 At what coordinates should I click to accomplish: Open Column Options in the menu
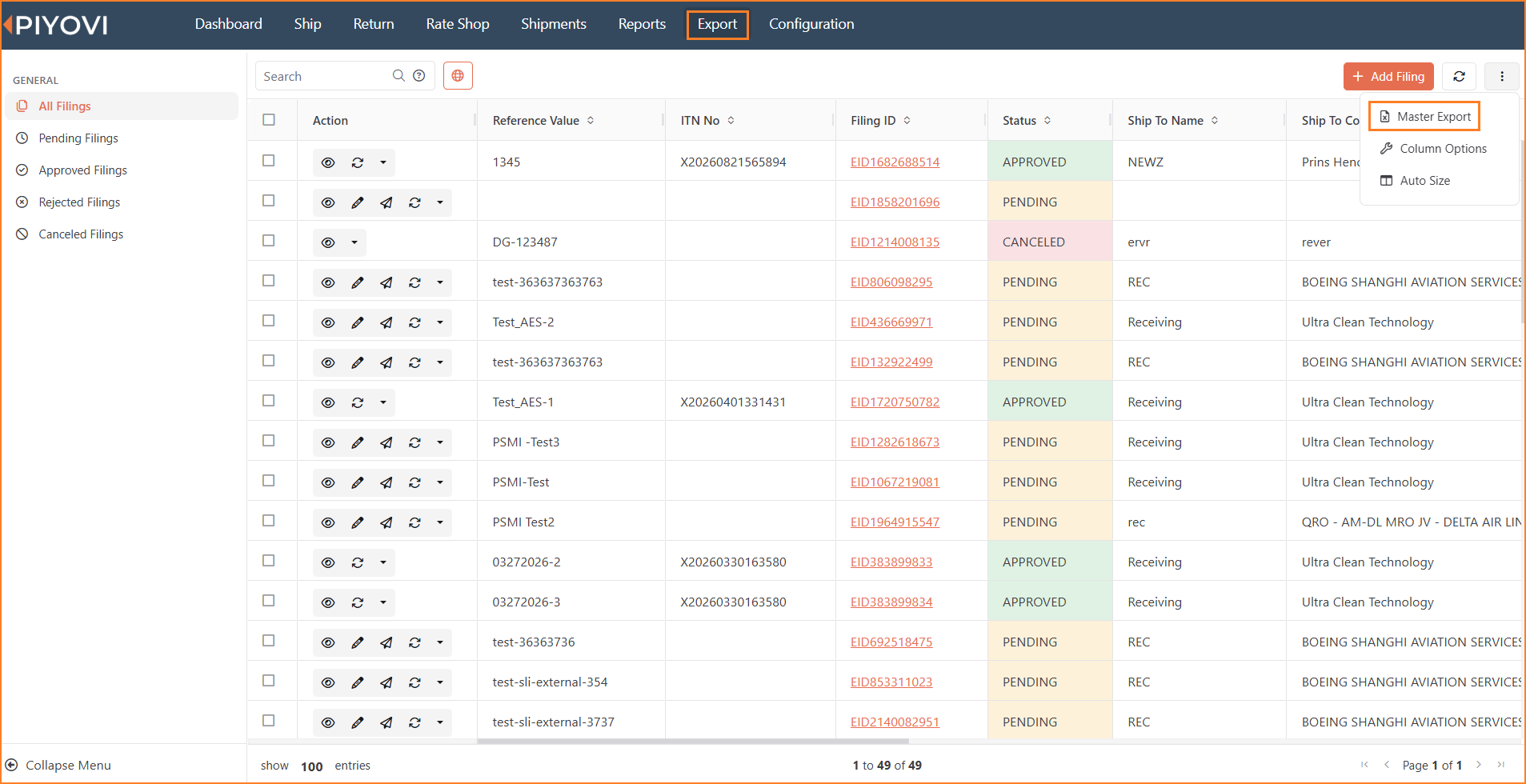1433,149
